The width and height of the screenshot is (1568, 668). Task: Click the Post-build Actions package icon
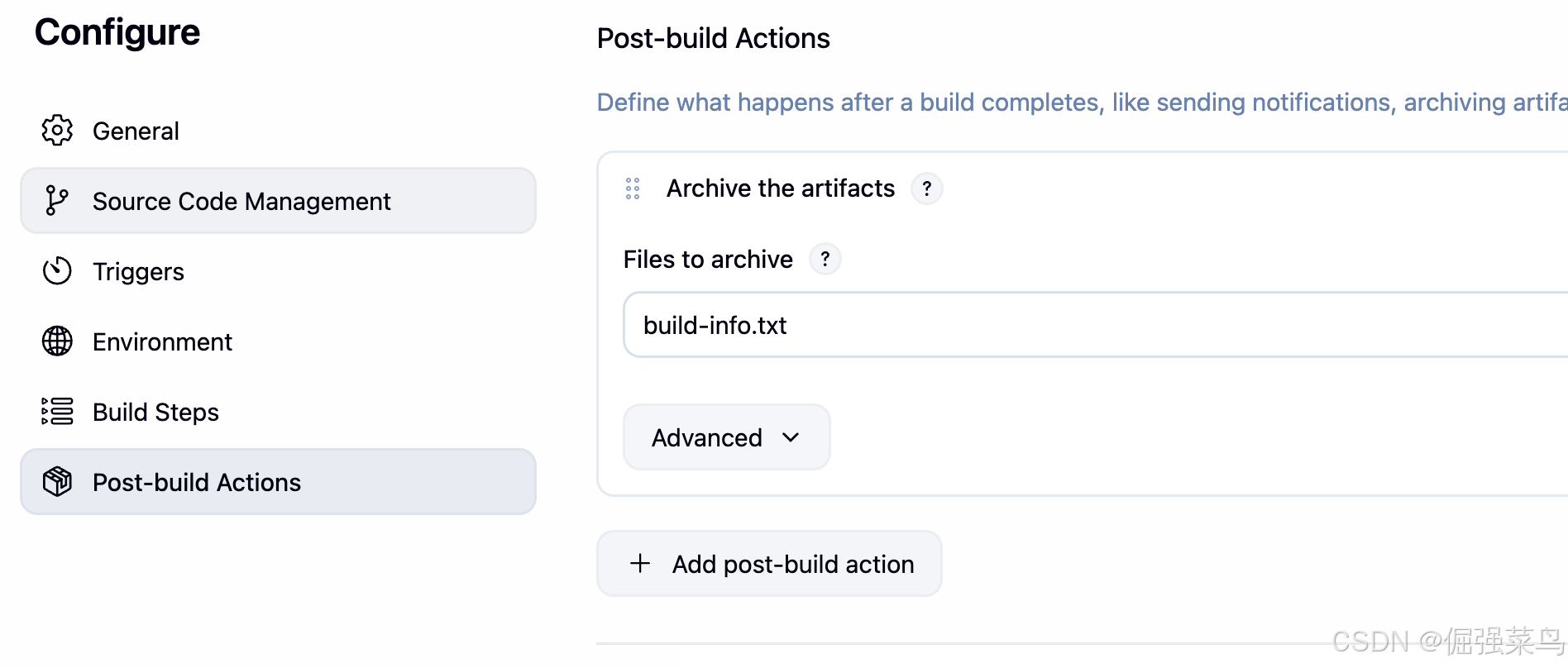tap(57, 482)
